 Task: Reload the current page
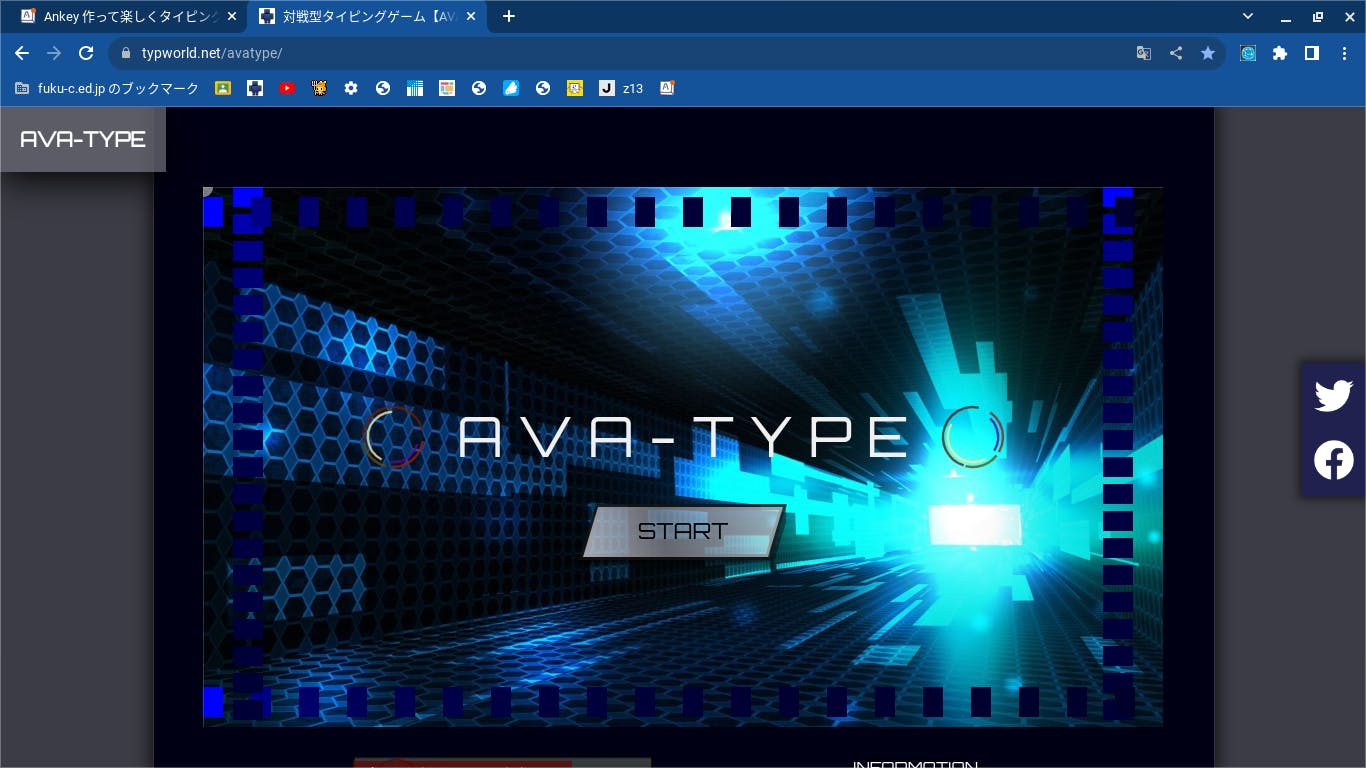[x=86, y=53]
